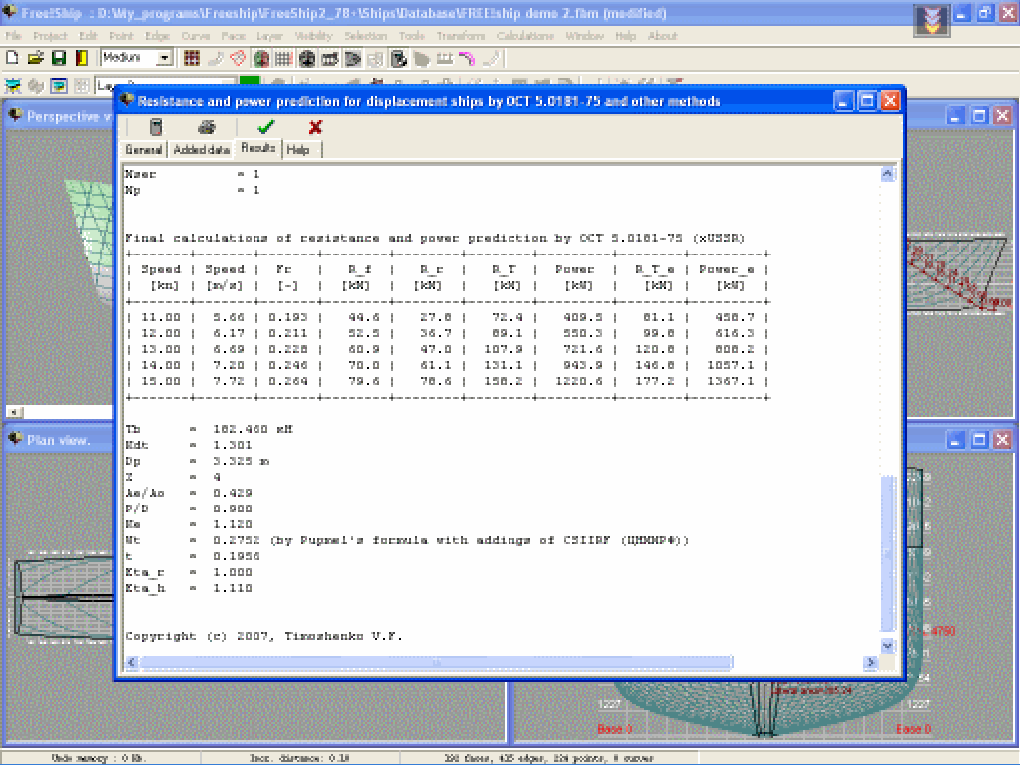The image size is (1020, 765).
Task: Click the 'Incr. distance: 0.10' status entry
Action: [x=299, y=758]
